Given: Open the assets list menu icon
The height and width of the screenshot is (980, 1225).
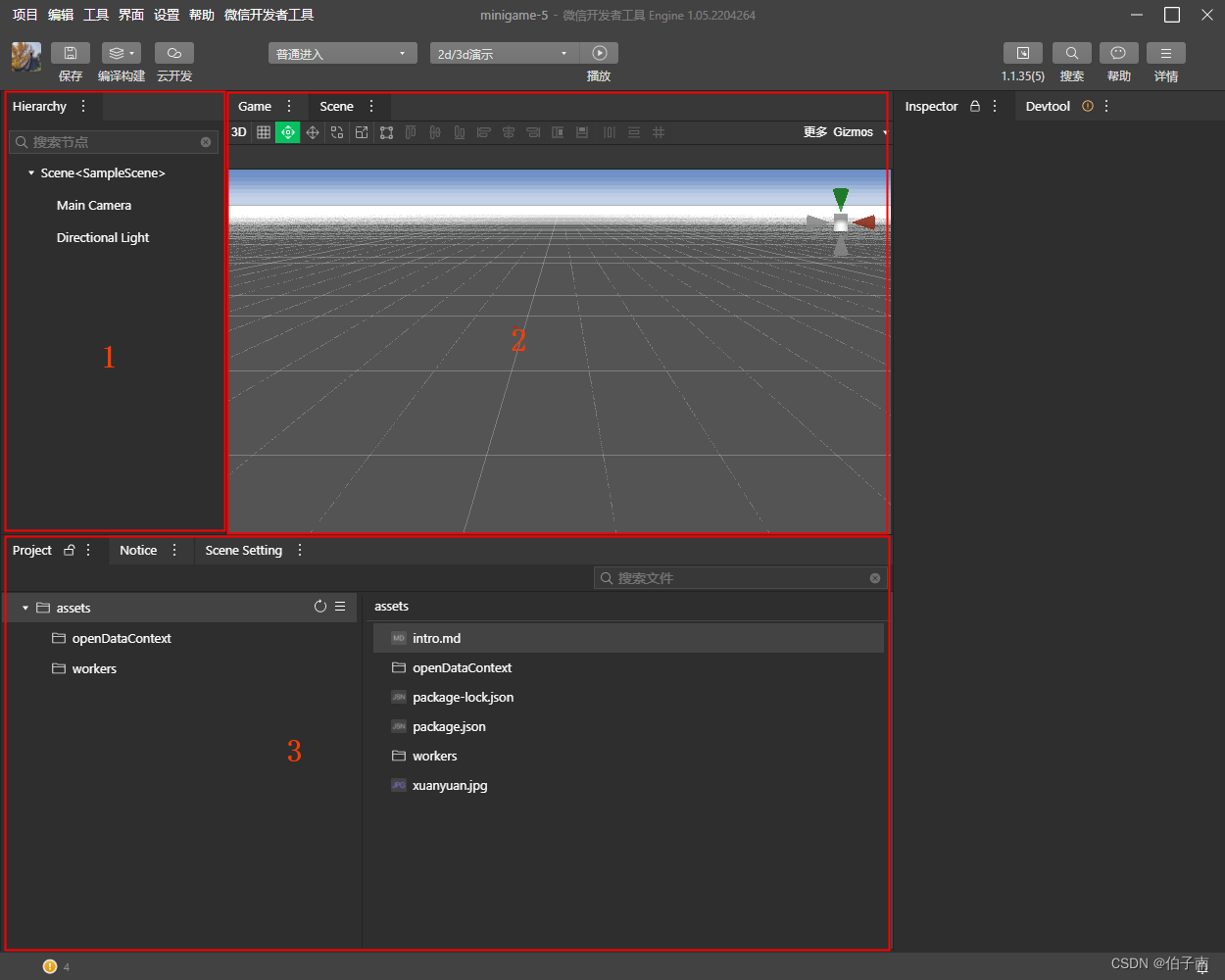Looking at the screenshot, I should tap(340, 607).
